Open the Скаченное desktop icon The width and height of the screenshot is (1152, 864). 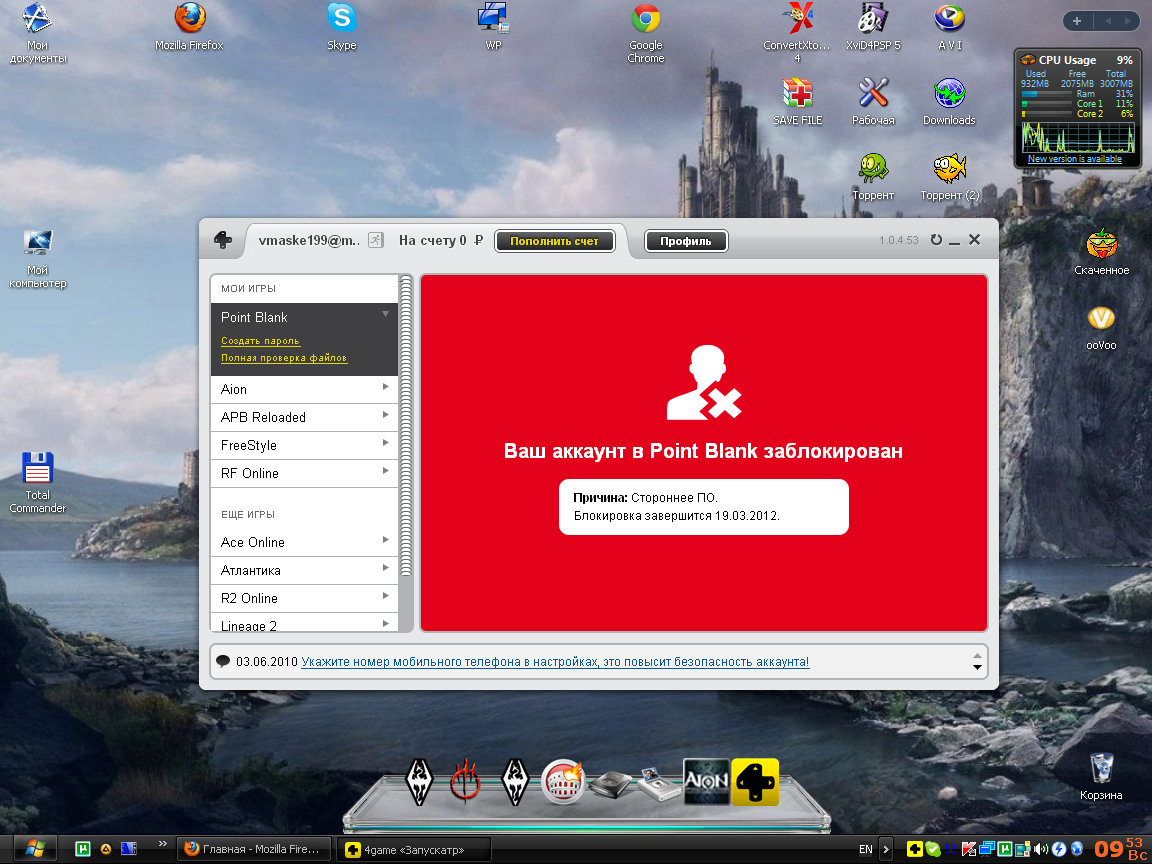(x=1101, y=252)
